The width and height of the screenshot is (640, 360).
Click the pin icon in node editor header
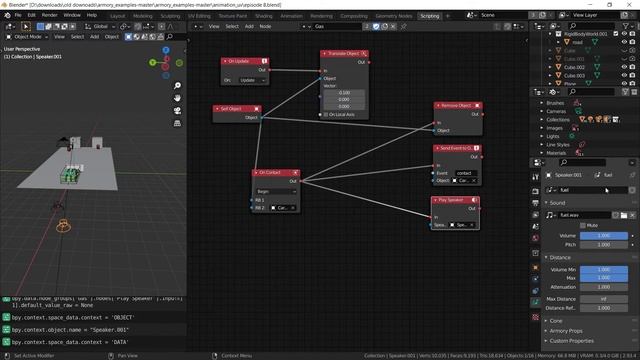[404, 27]
